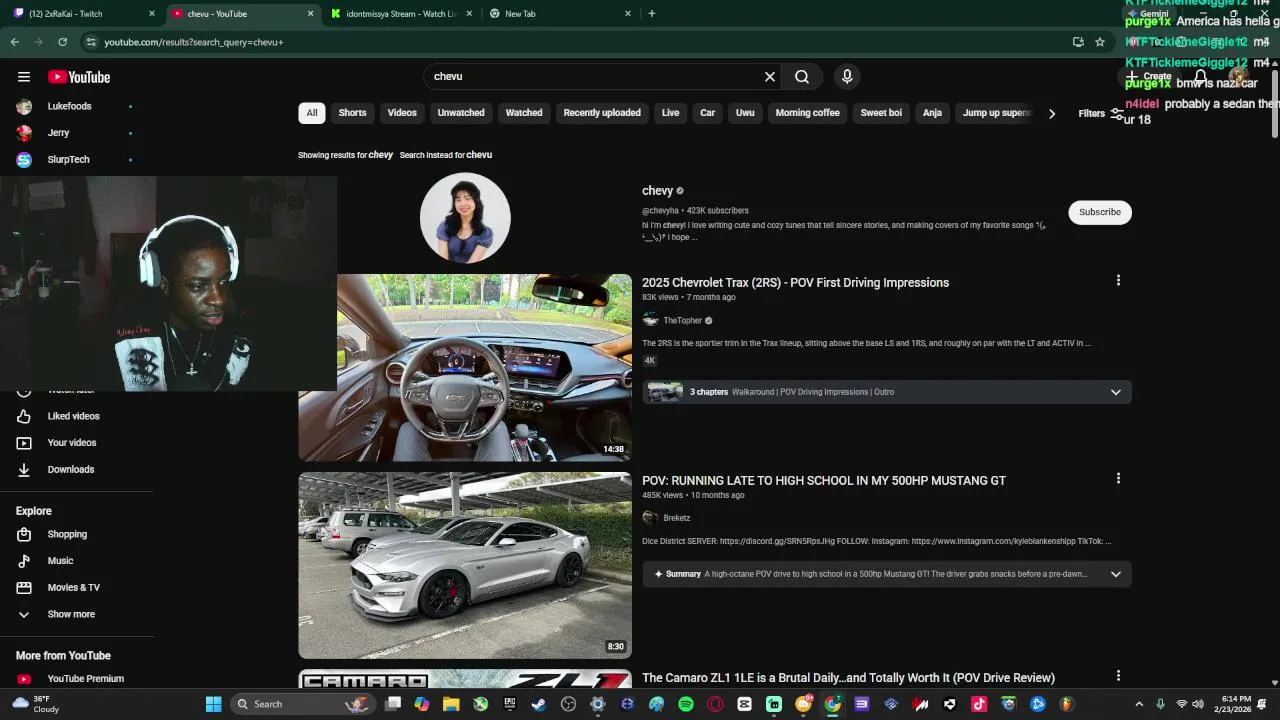Open options menu for Mustang GT video
Image resolution: width=1280 pixels, height=720 pixels.
pos(1118,479)
